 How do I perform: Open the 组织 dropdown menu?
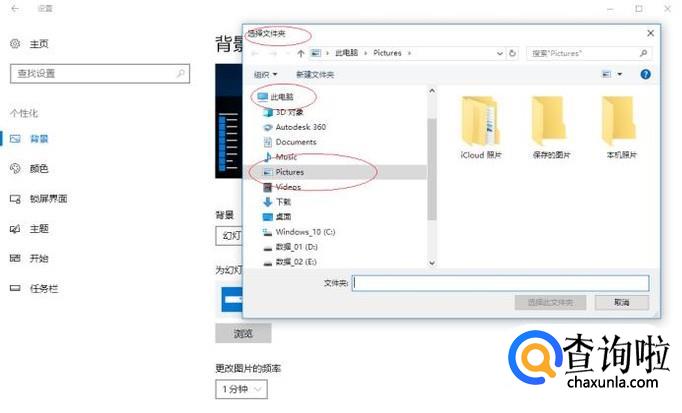click(x=265, y=74)
